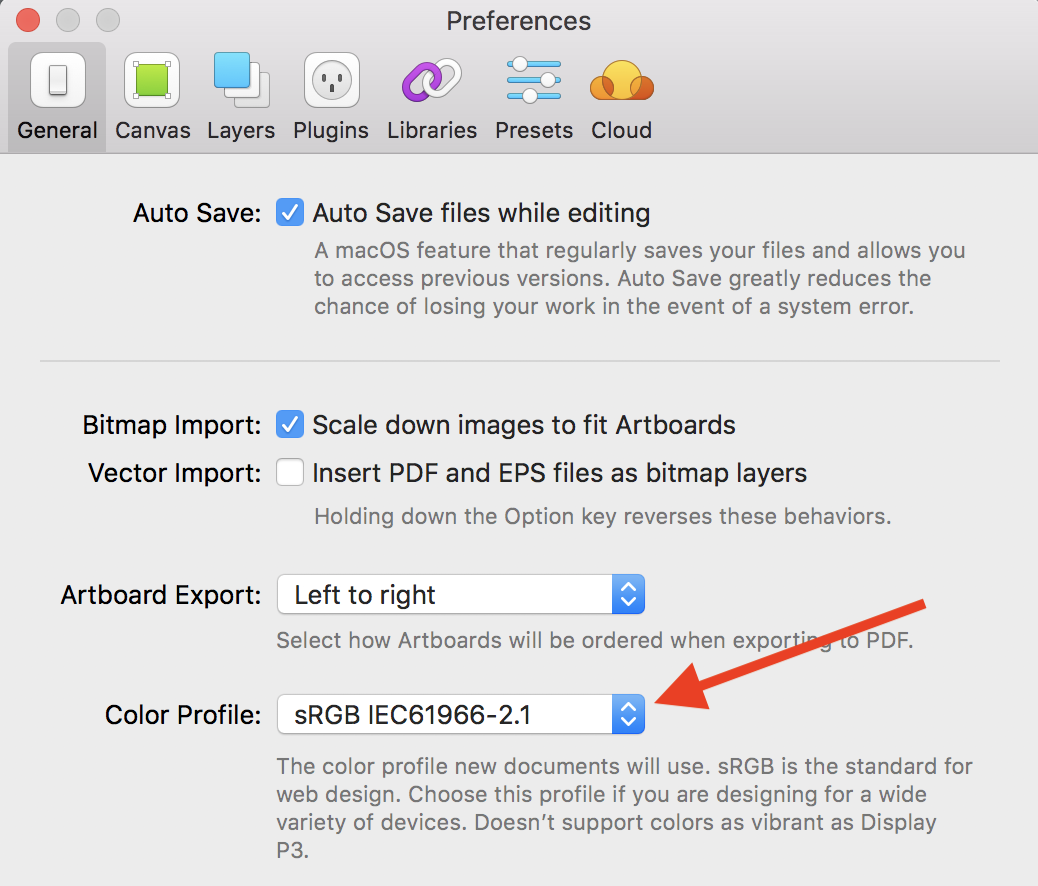Switch to the Layers preferences icon
The width and height of the screenshot is (1038, 886).
click(241, 95)
